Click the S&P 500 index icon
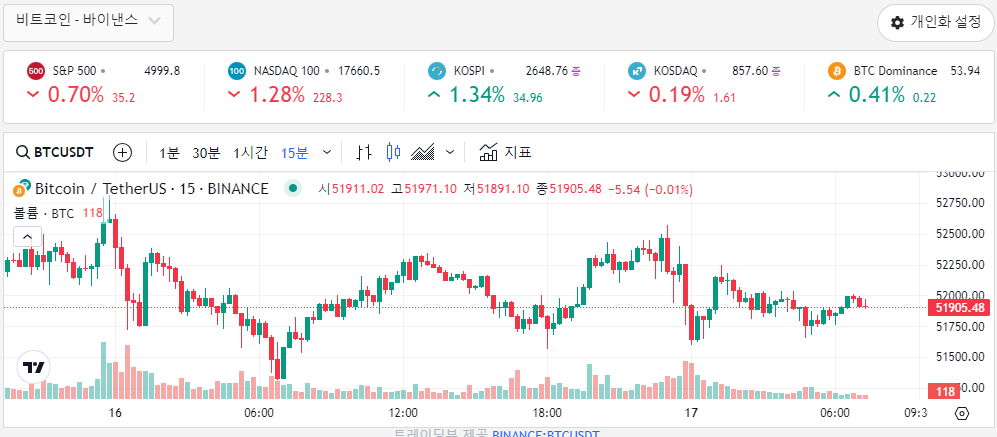The image size is (997, 437). (x=36, y=71)
